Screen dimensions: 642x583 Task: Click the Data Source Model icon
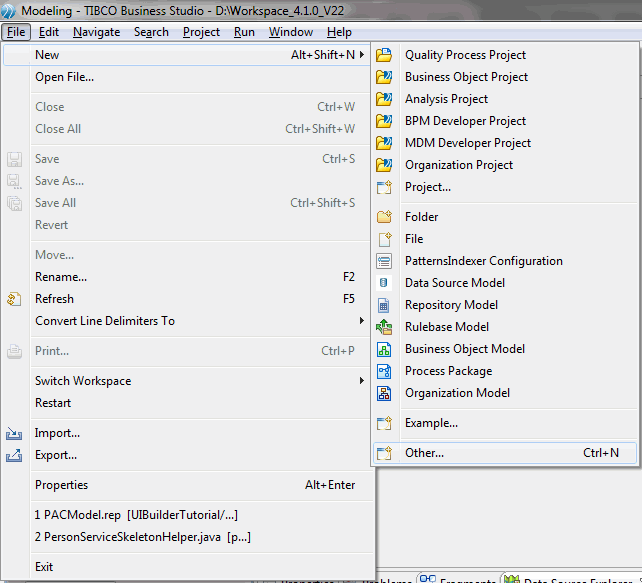pyautogui.click(x=384, y=283)
